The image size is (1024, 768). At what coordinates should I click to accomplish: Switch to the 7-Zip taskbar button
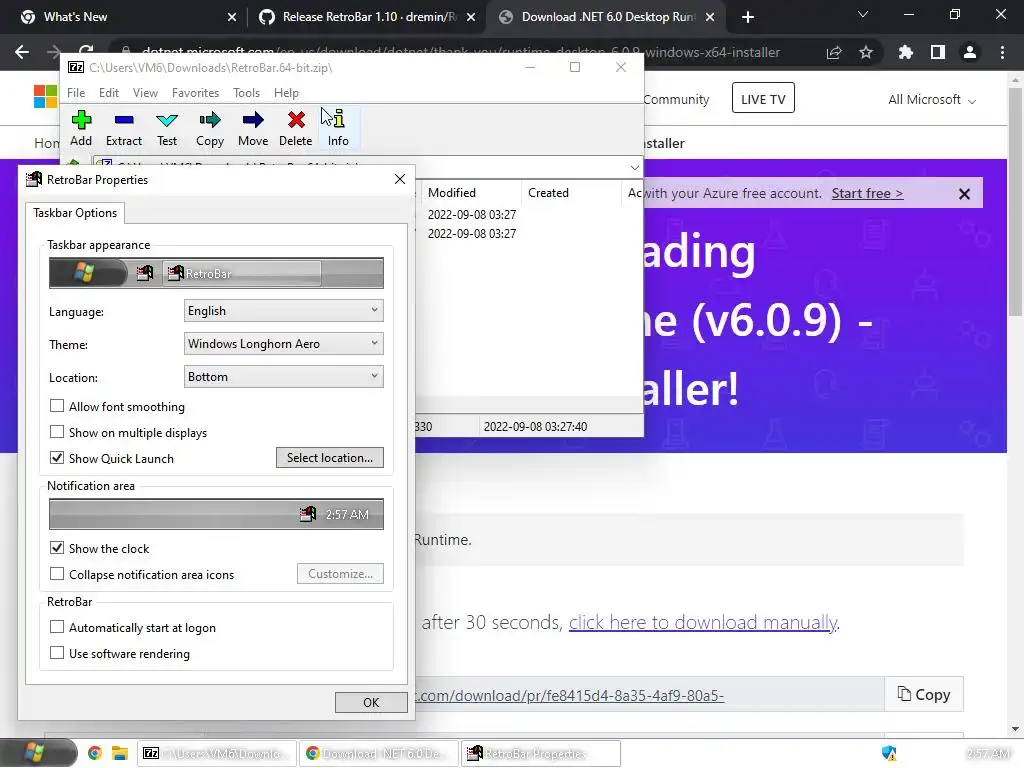click(216, 754)
